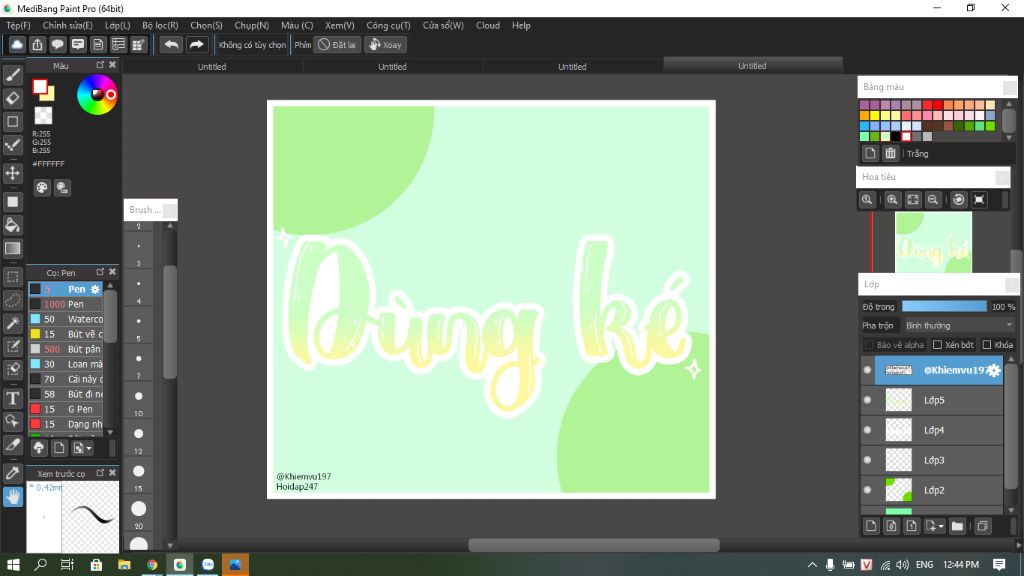The width and height of the screenshot is (1024, 576).
Task: Undock the Xem trước cọ preview panel
Action: click(100, 473)
